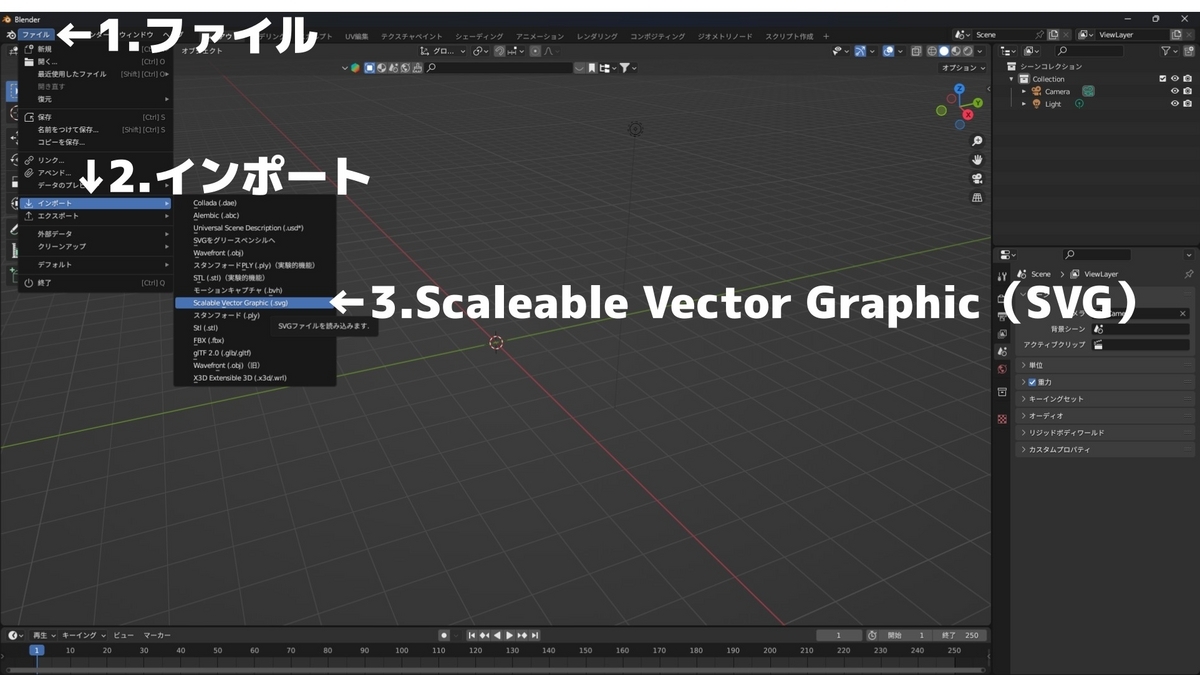Switch perspective/orthographic with the grid icon
This screenshot has width=1200, height=675.
pyautogui.click(x=977, y=198)
